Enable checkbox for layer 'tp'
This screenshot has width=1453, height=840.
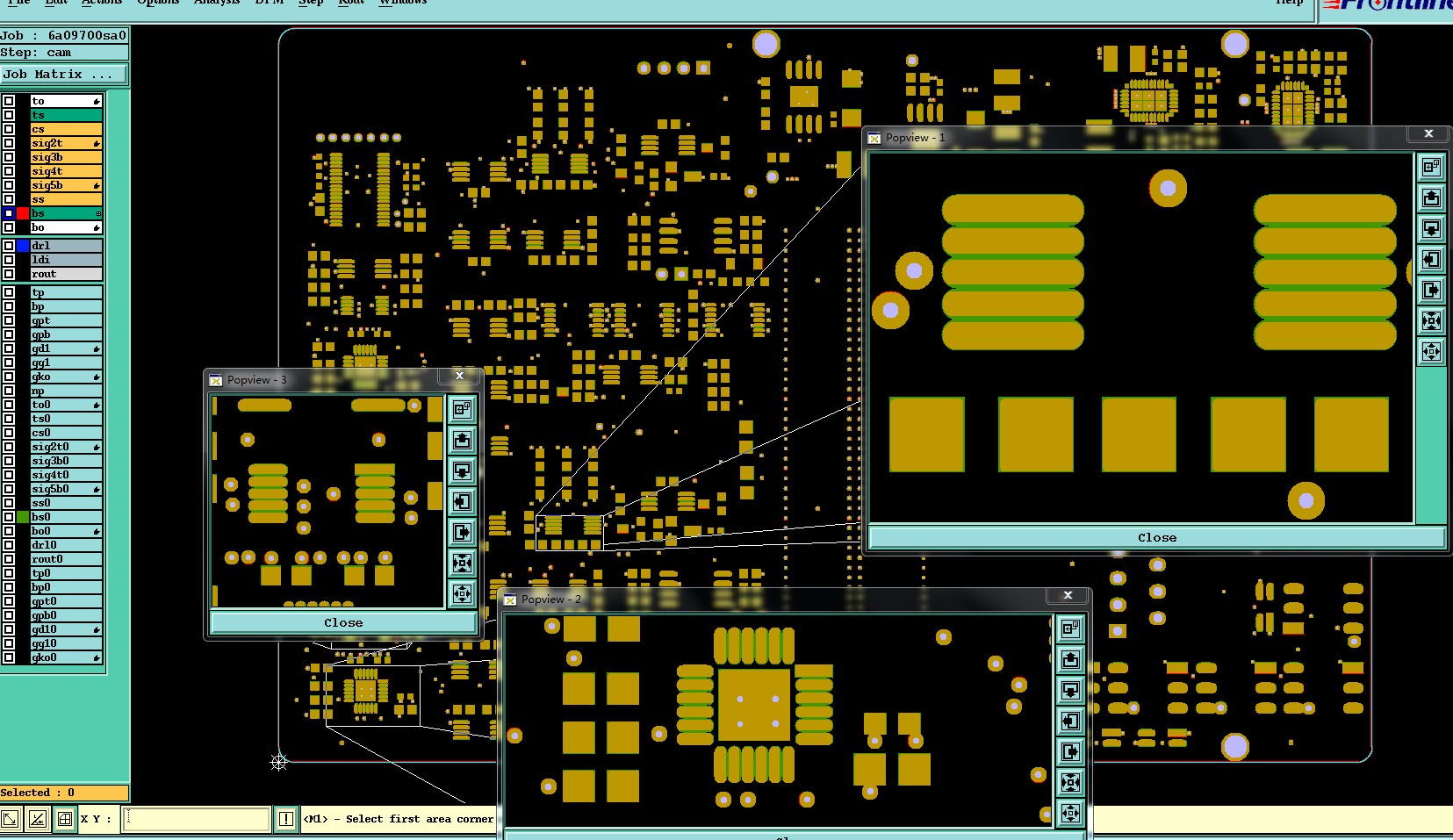[9, 292]
